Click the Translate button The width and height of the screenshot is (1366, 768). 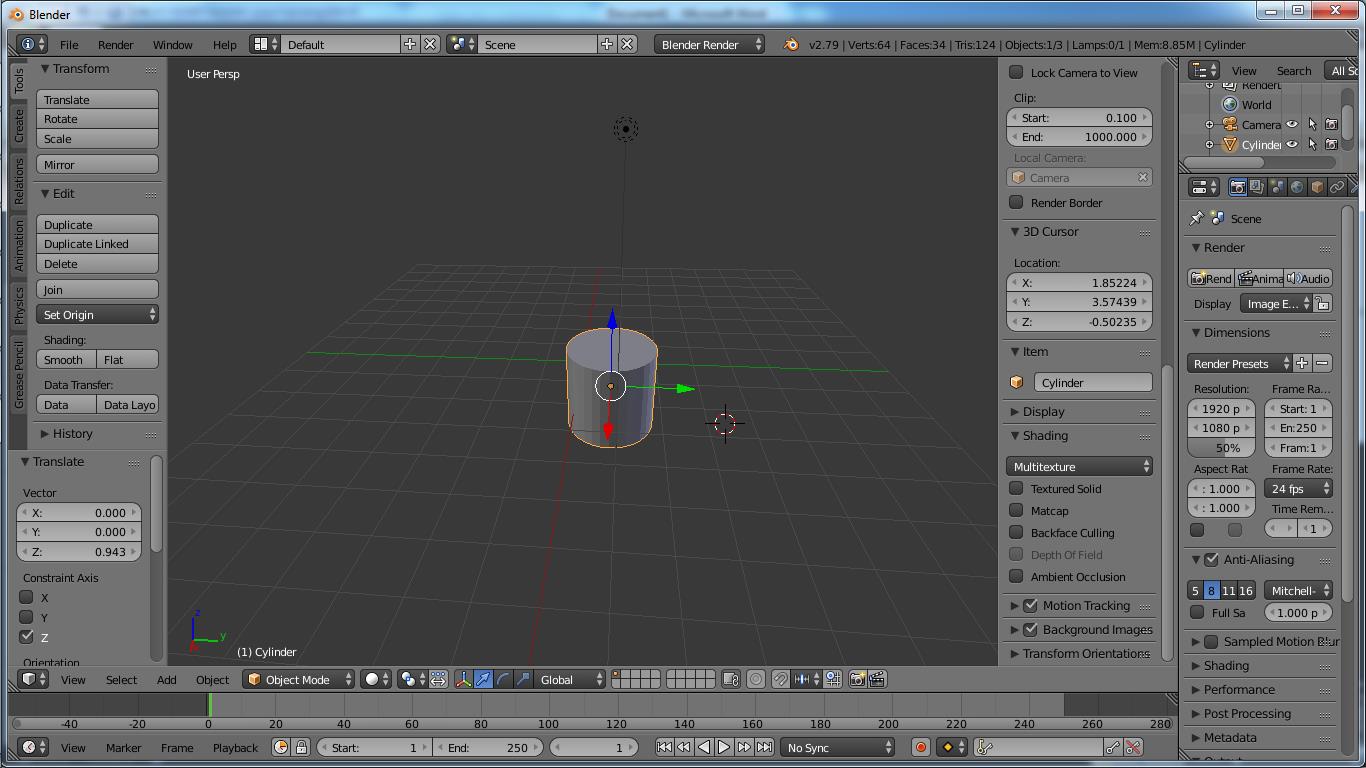point(98,99)
